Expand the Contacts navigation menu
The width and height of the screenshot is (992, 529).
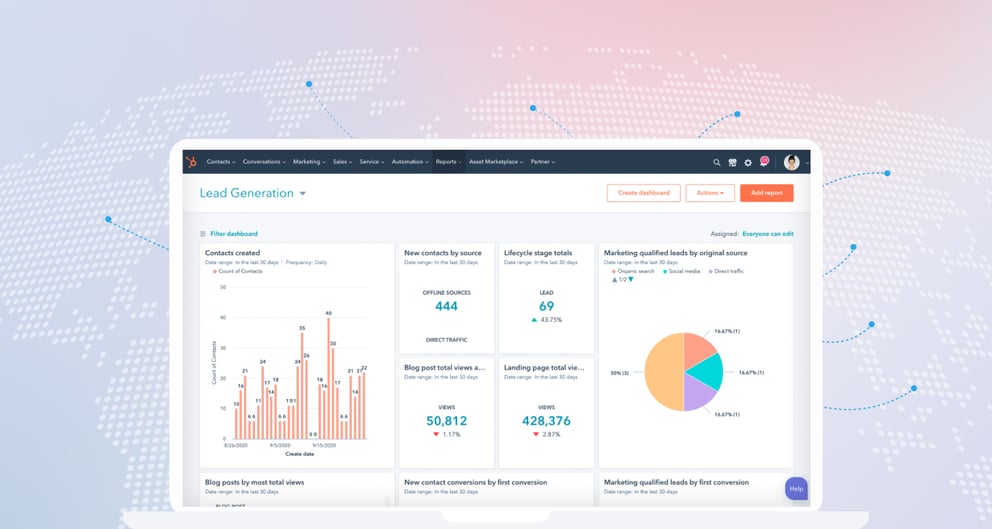[x=220, y=162]
